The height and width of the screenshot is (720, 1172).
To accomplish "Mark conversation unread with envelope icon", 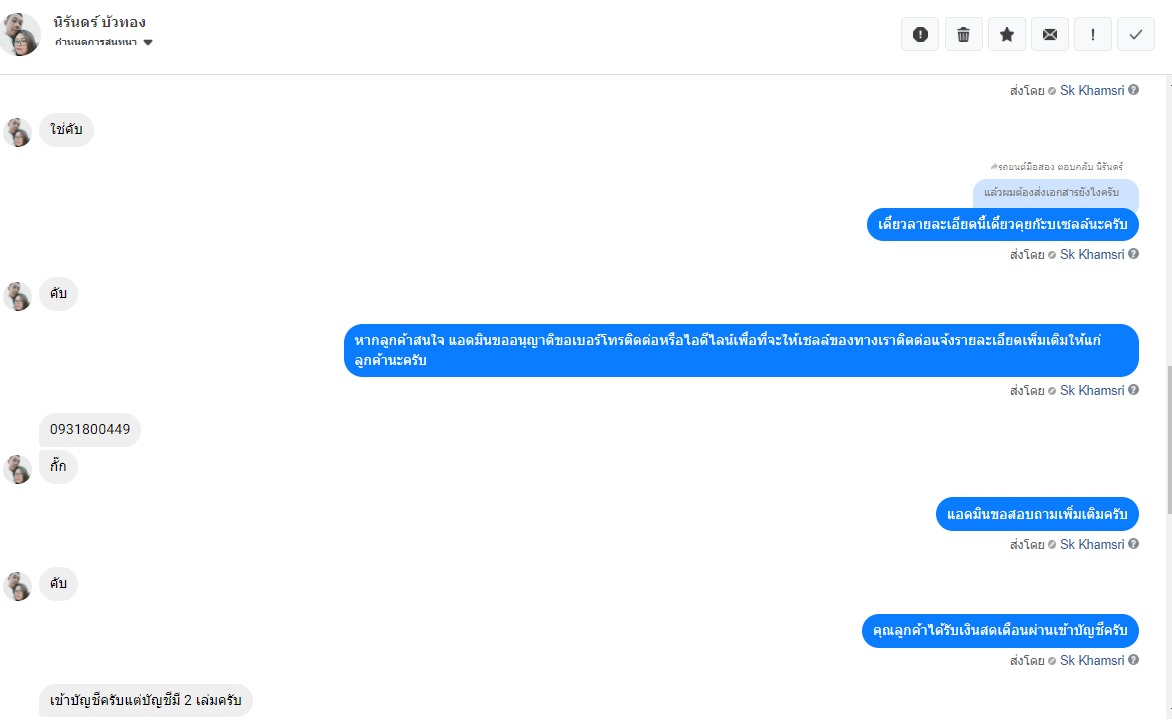I will click(1049, 34).
